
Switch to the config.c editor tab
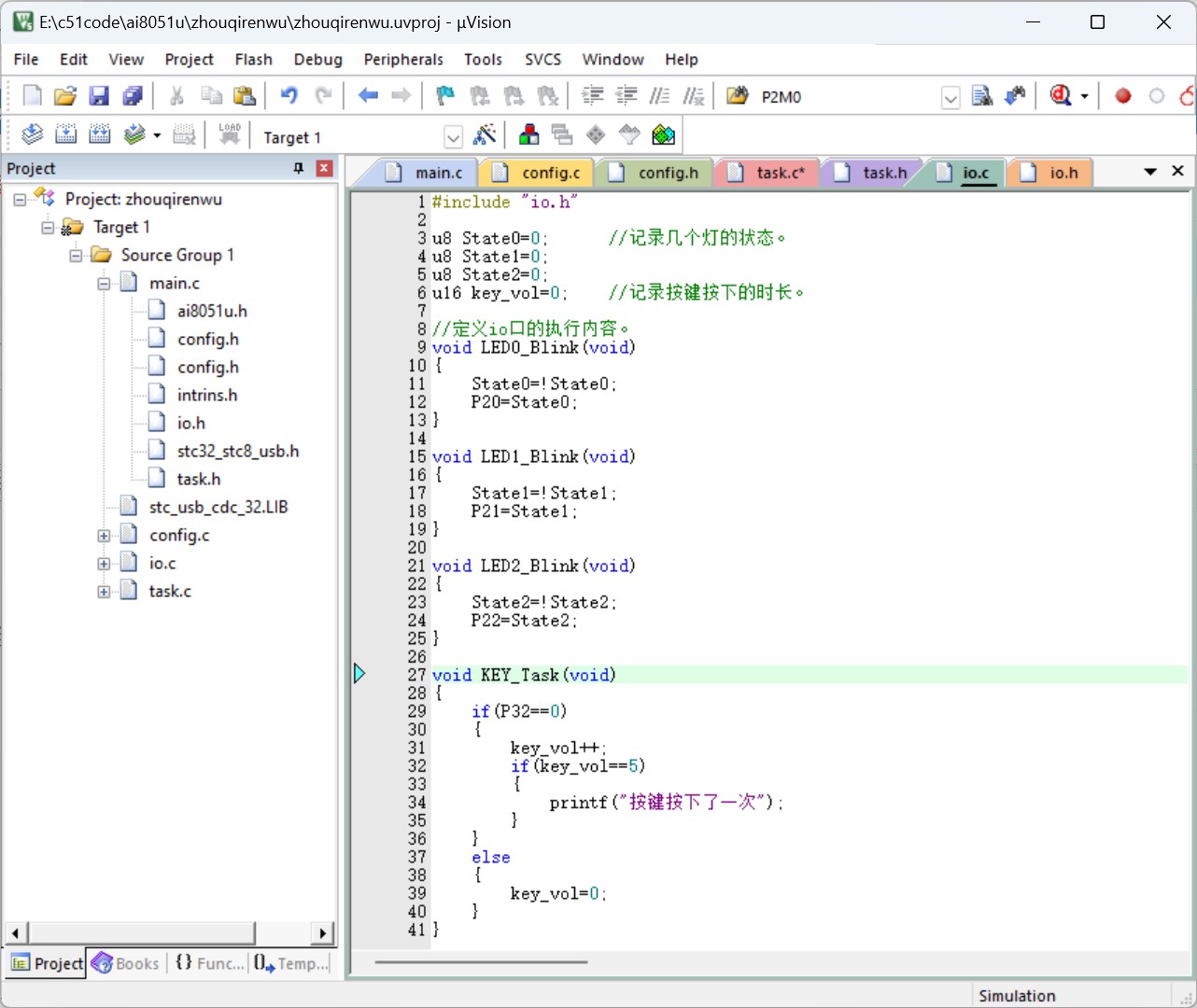click(x=538, y=173)
